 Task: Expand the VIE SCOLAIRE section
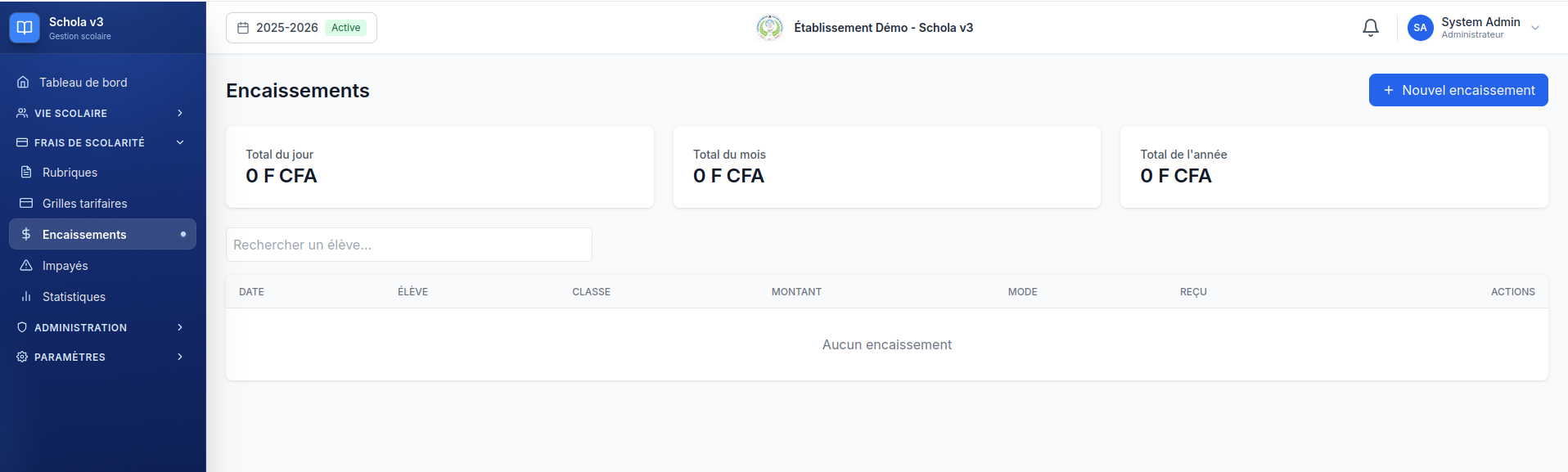103,113
